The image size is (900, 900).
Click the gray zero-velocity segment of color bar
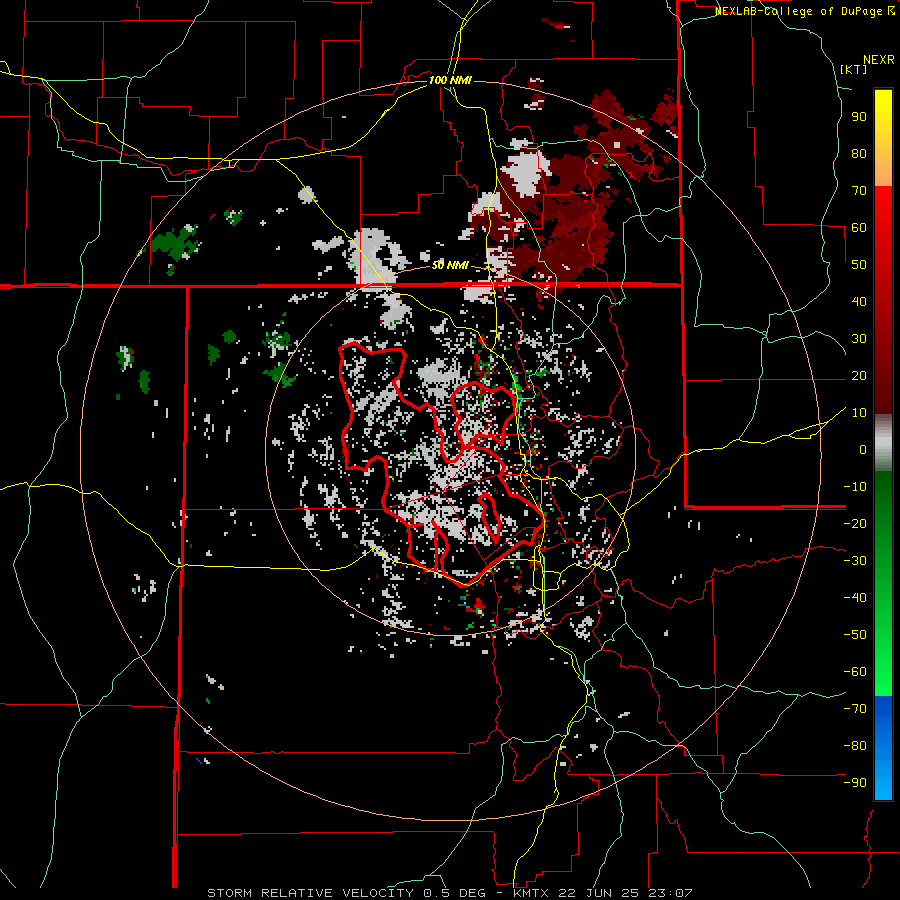point(883,443)
